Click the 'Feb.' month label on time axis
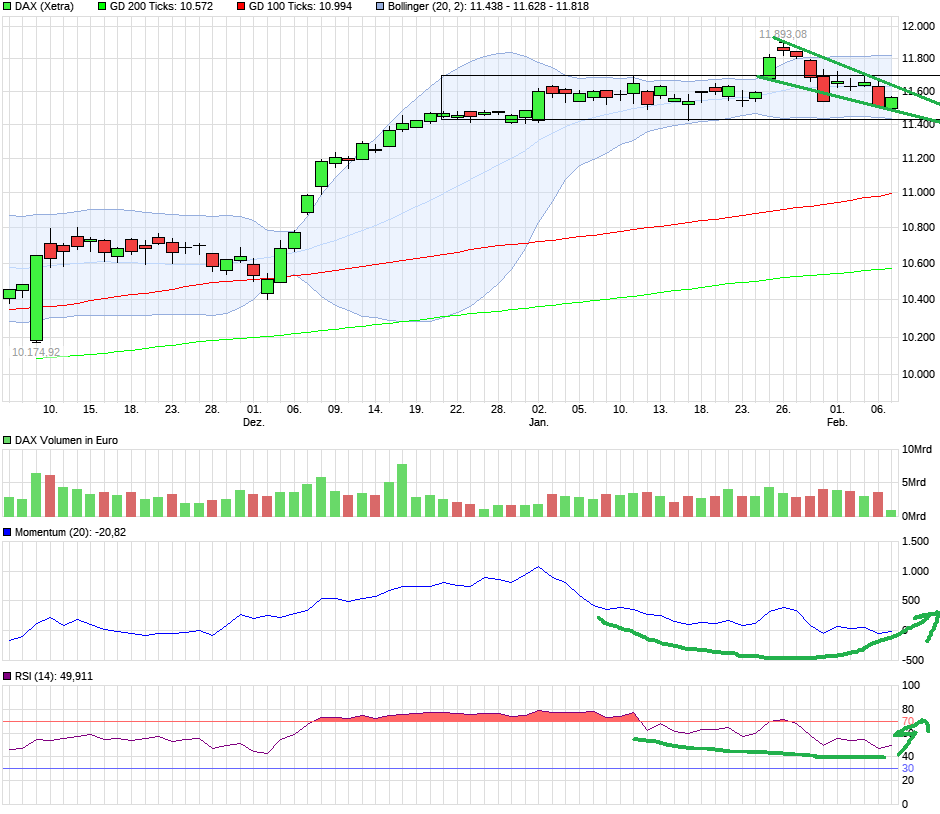 (837, 422)
